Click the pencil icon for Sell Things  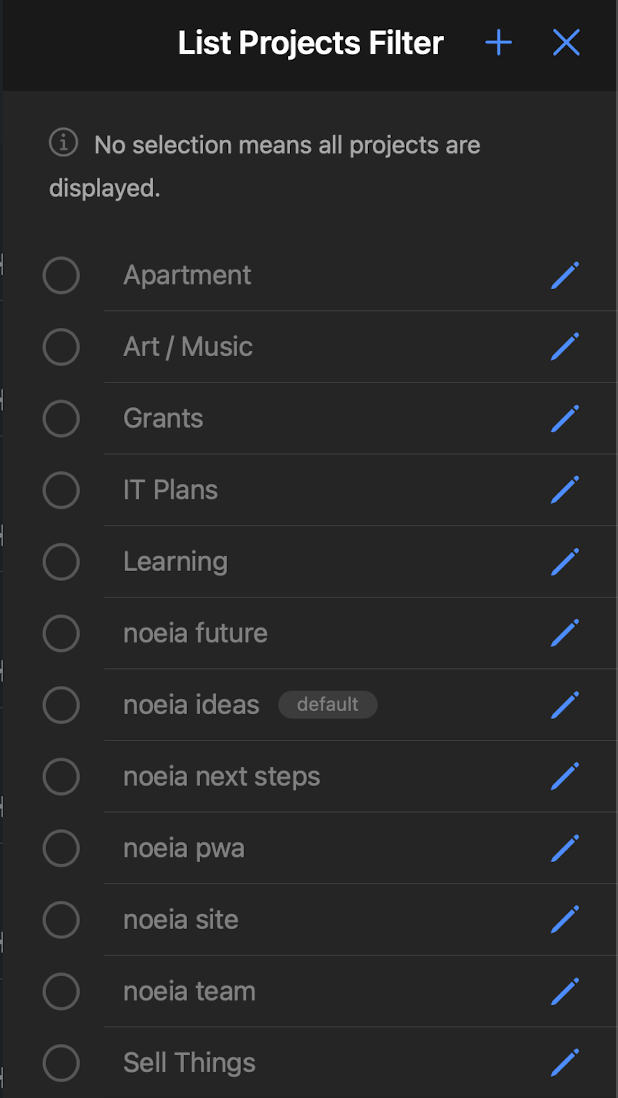[x=565, y=1063]
